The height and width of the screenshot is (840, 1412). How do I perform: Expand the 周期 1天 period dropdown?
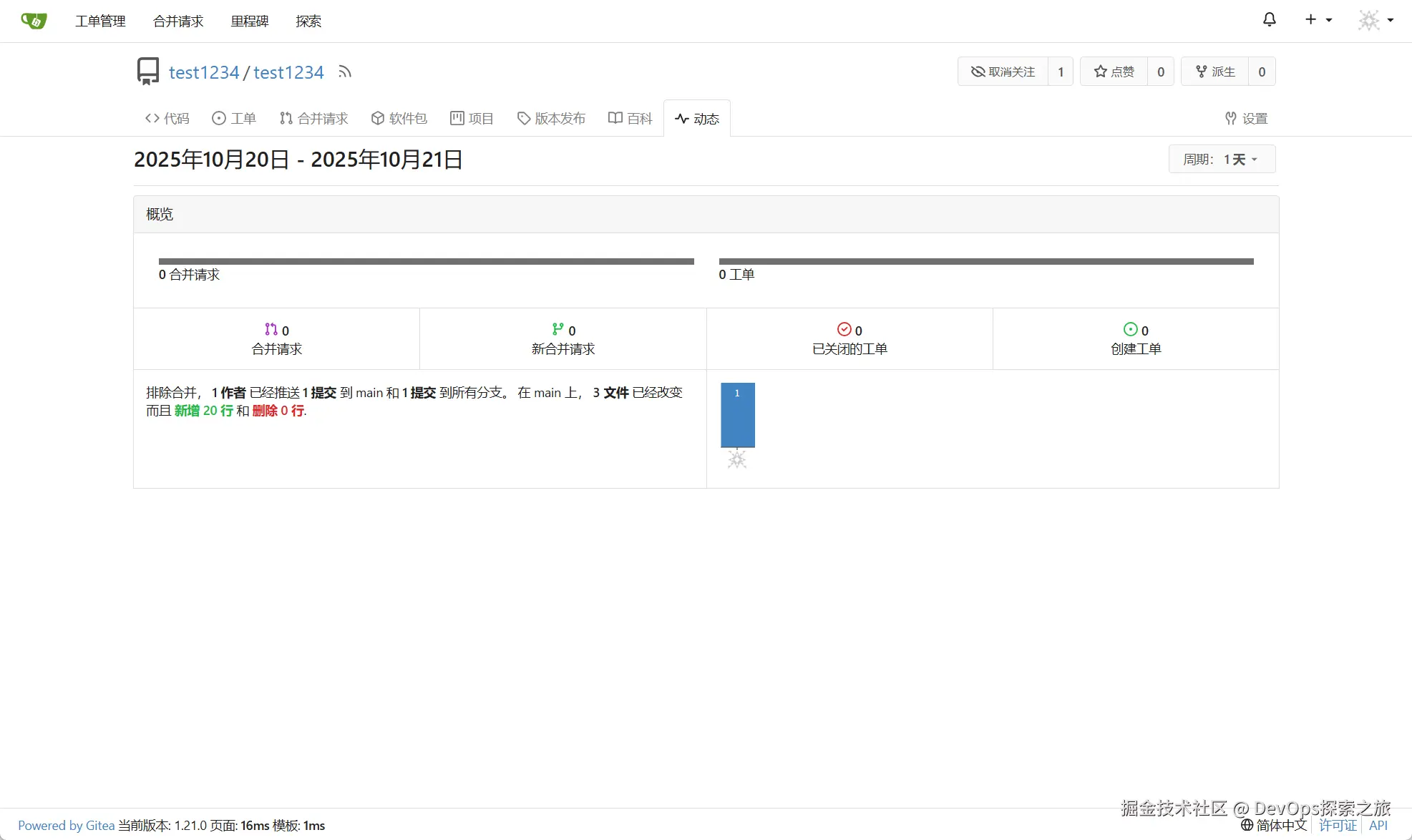[1222, 159]
